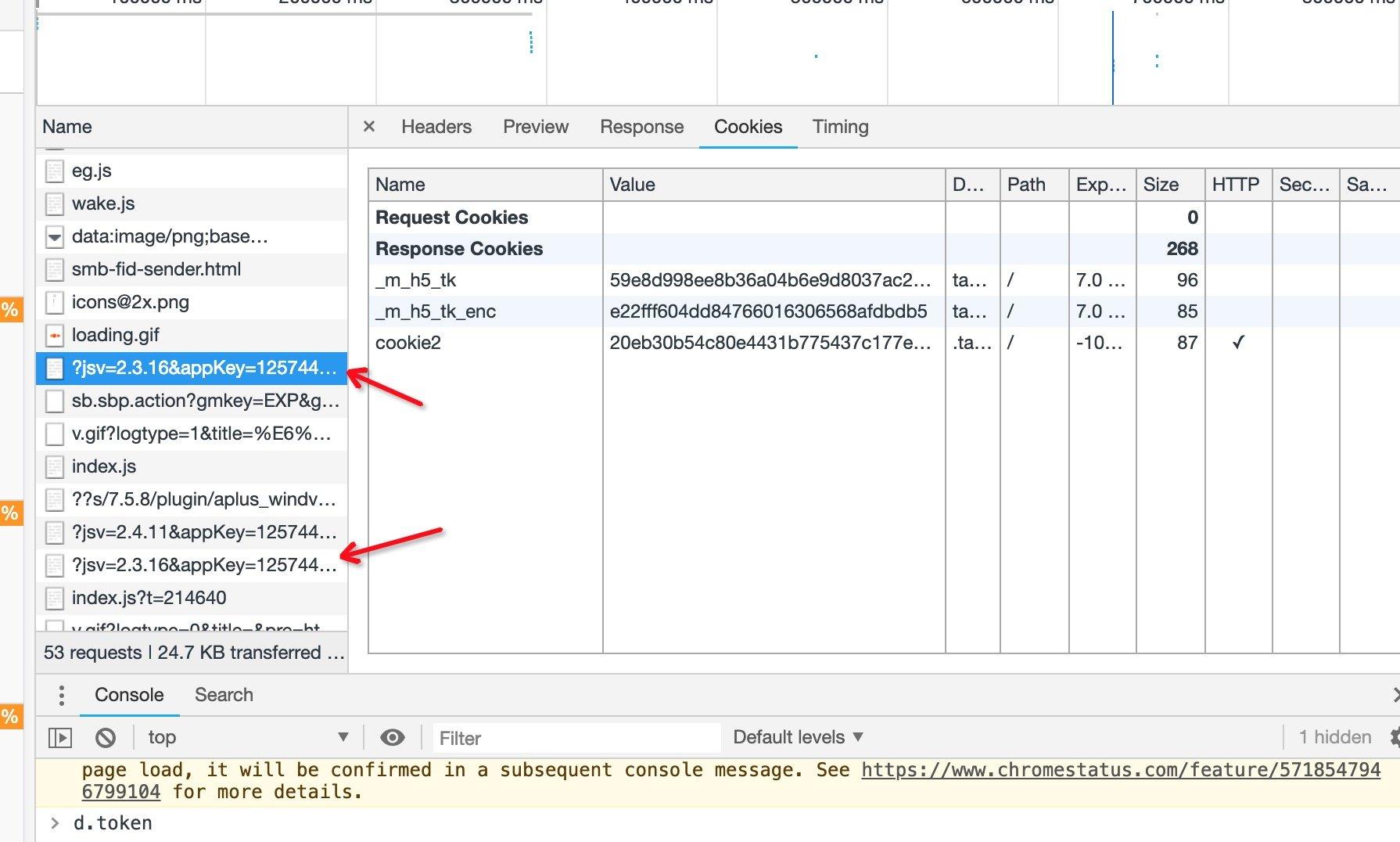Screen dimensions: 1400x842
Task: Click the loading.gif thumbnail icon
Action: [x=55, y=336]
